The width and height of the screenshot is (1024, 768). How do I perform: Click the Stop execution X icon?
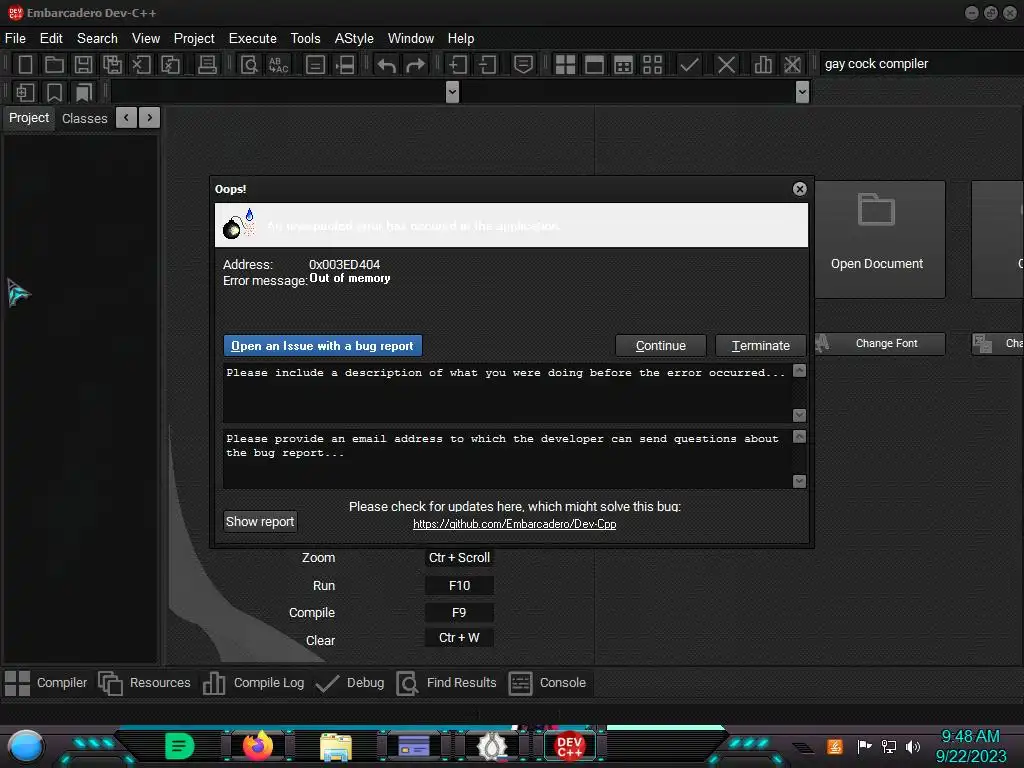[726, 65]
